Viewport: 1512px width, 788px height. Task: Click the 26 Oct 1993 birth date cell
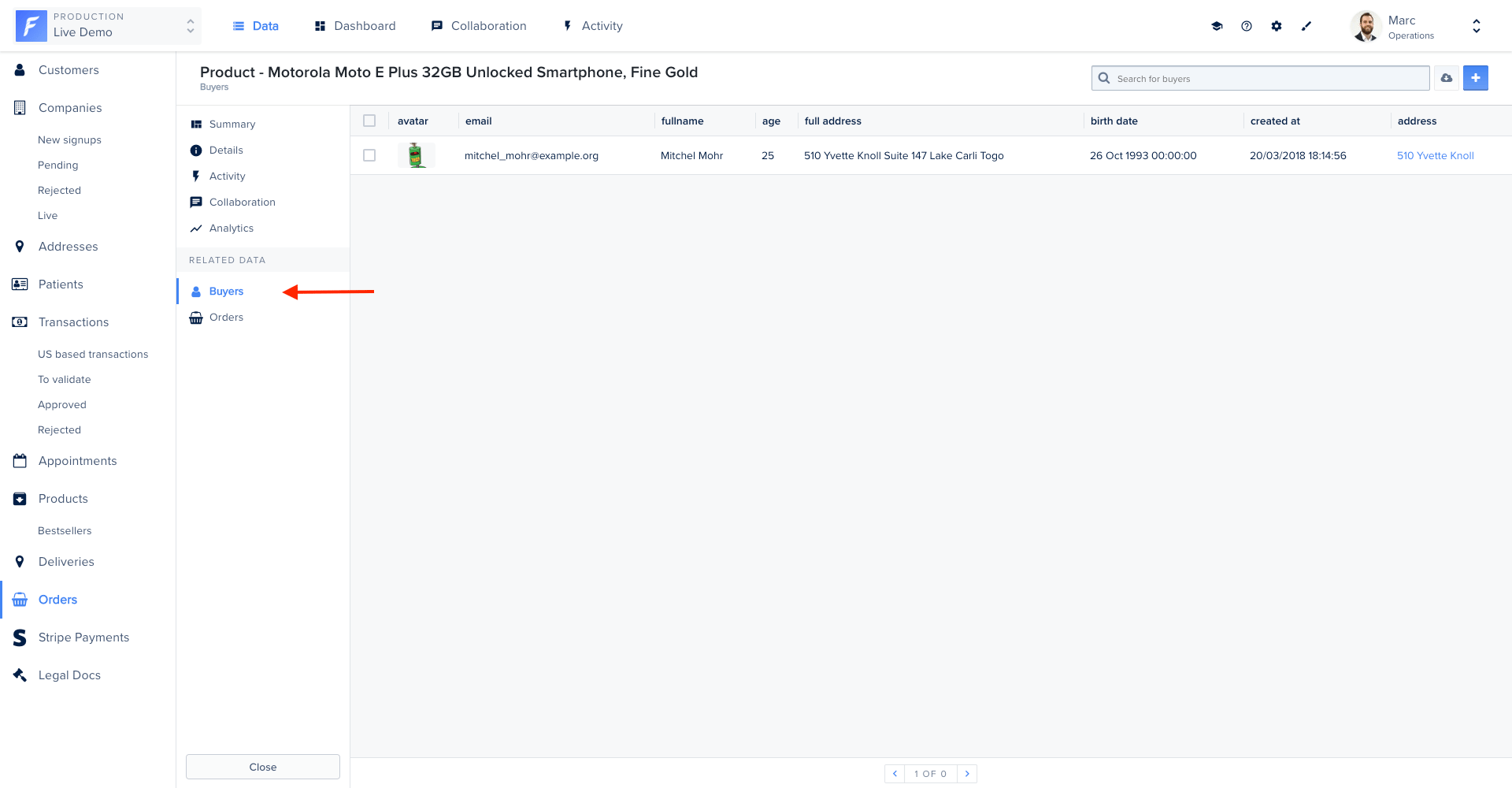tap(1143, 156)
